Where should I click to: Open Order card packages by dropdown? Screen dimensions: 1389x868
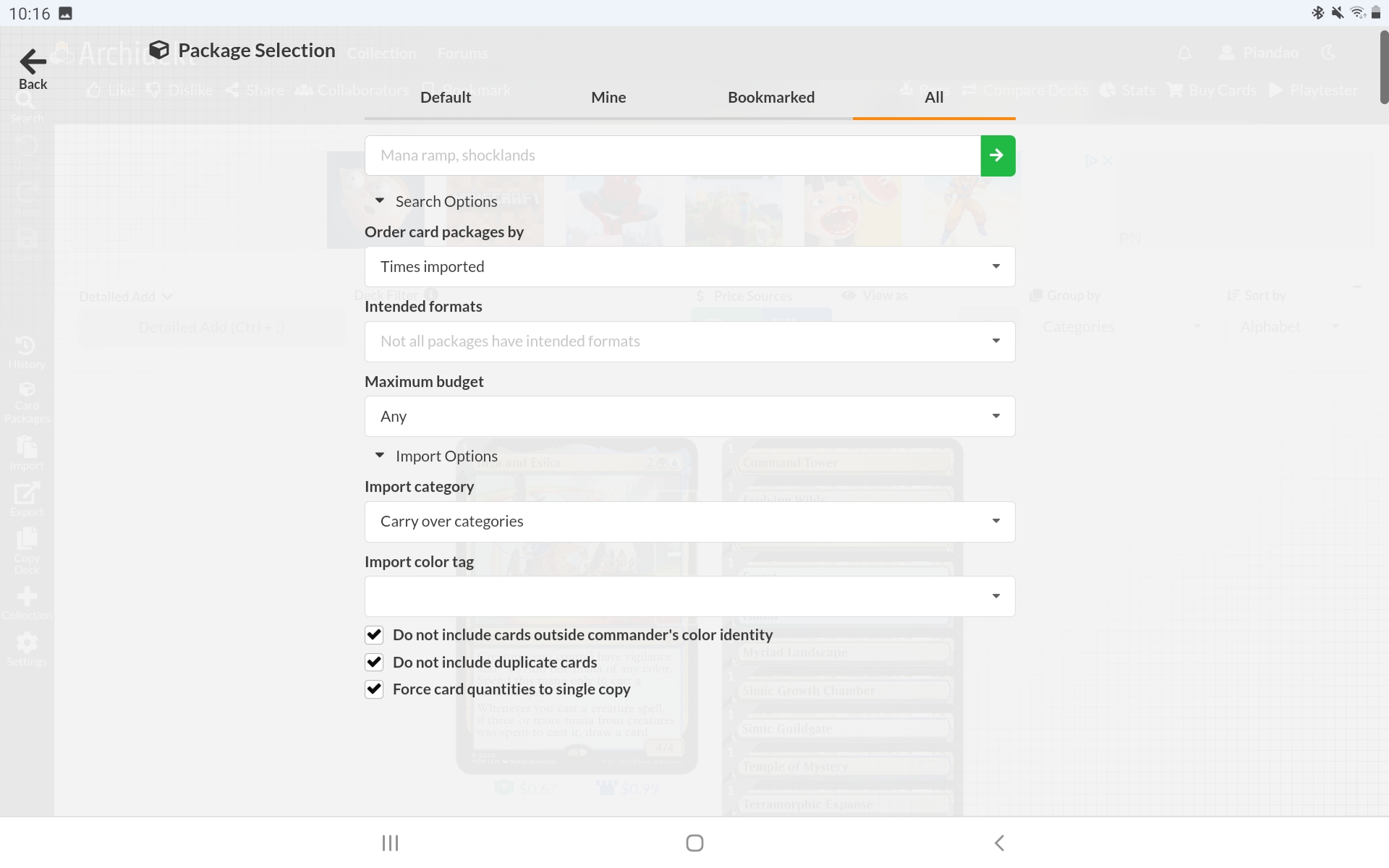coord(689,267)
